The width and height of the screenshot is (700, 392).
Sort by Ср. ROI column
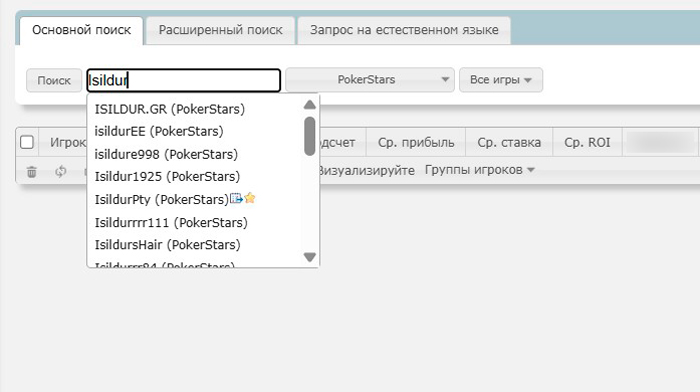pos(587,142)
